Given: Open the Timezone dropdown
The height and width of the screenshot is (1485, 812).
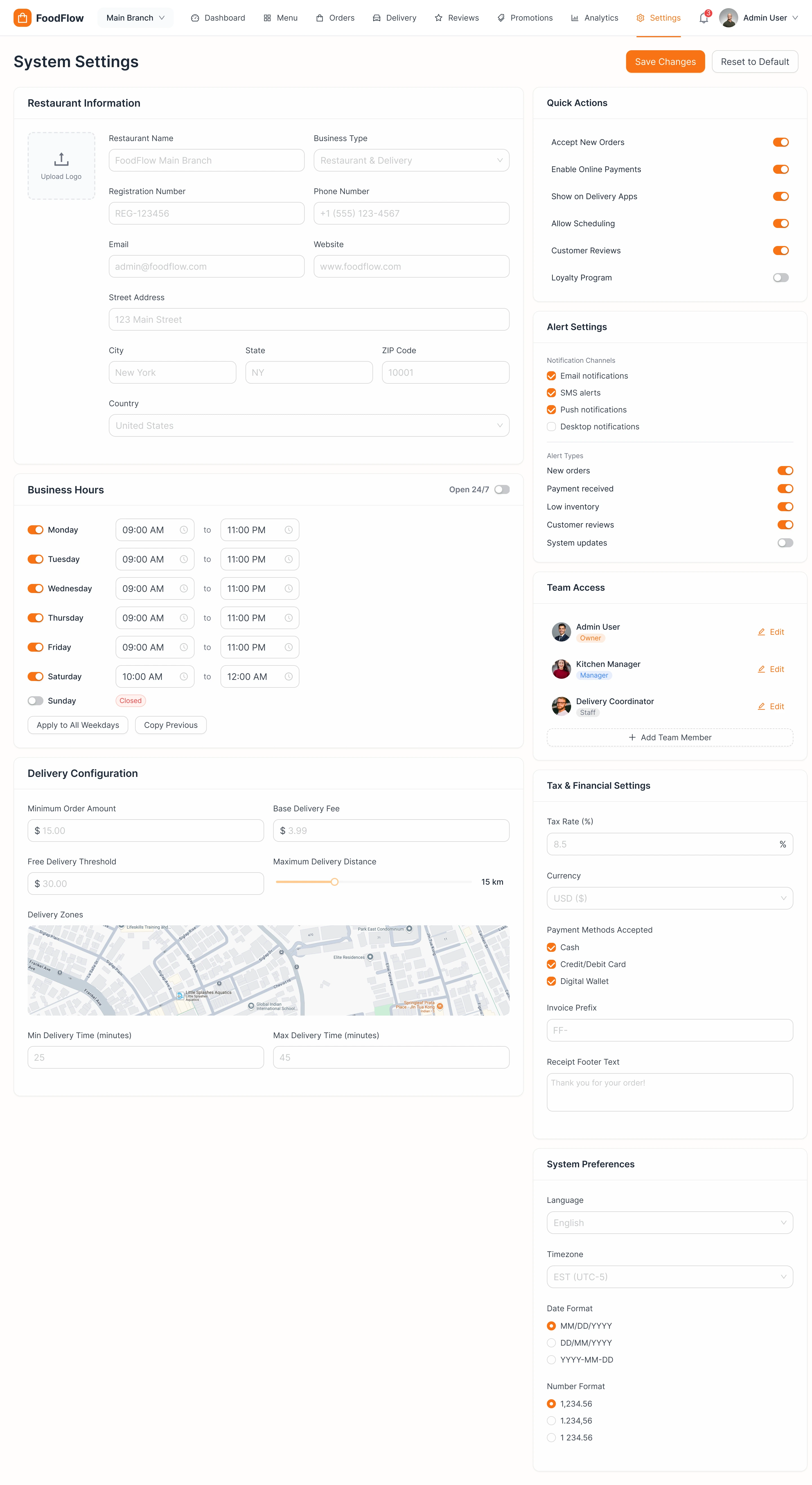Looking at the screenshot, I should [x=669, y=1277].
